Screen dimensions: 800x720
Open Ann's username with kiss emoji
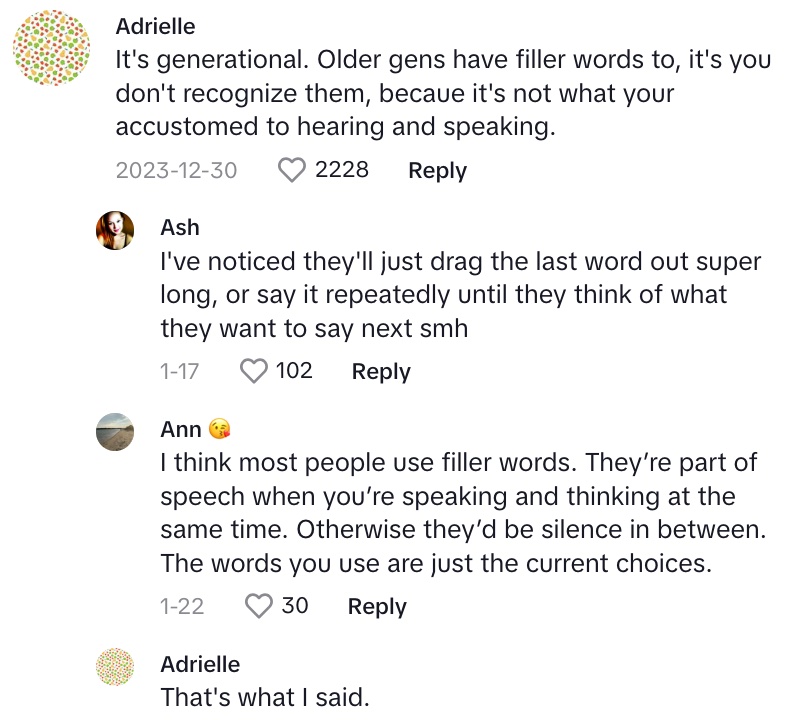pyautogui.click(x=195, y=429)
